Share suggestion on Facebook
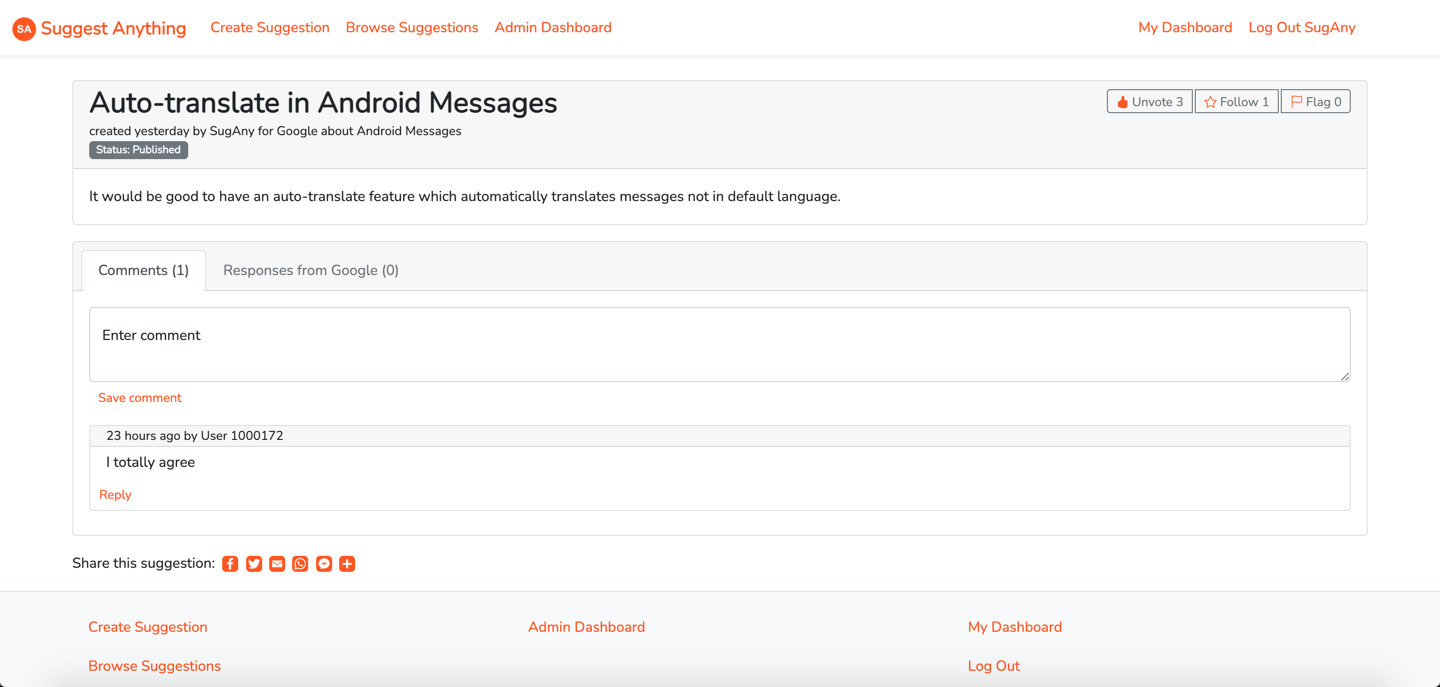Screen dimensions: 1440x687 (x=230, y=564)
